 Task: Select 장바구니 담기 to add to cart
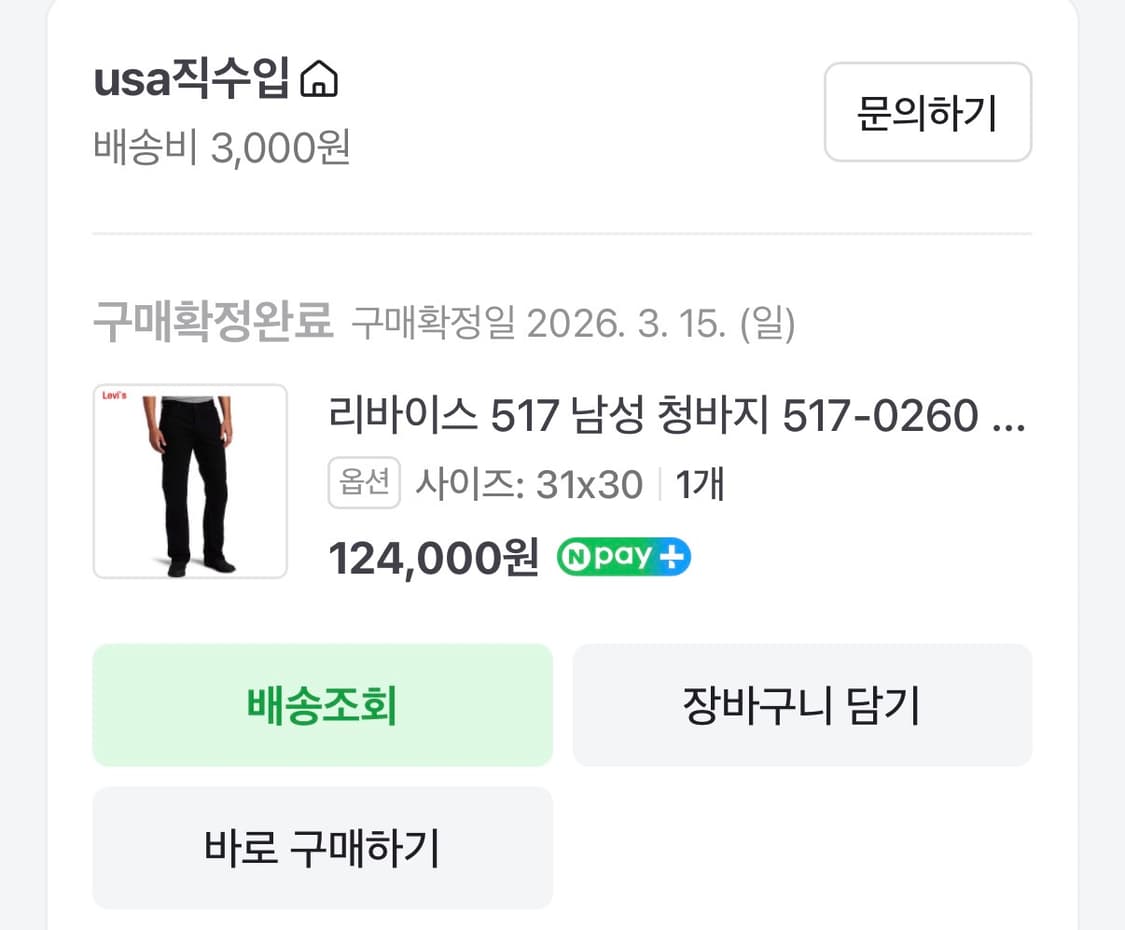[x=801, y=705]
